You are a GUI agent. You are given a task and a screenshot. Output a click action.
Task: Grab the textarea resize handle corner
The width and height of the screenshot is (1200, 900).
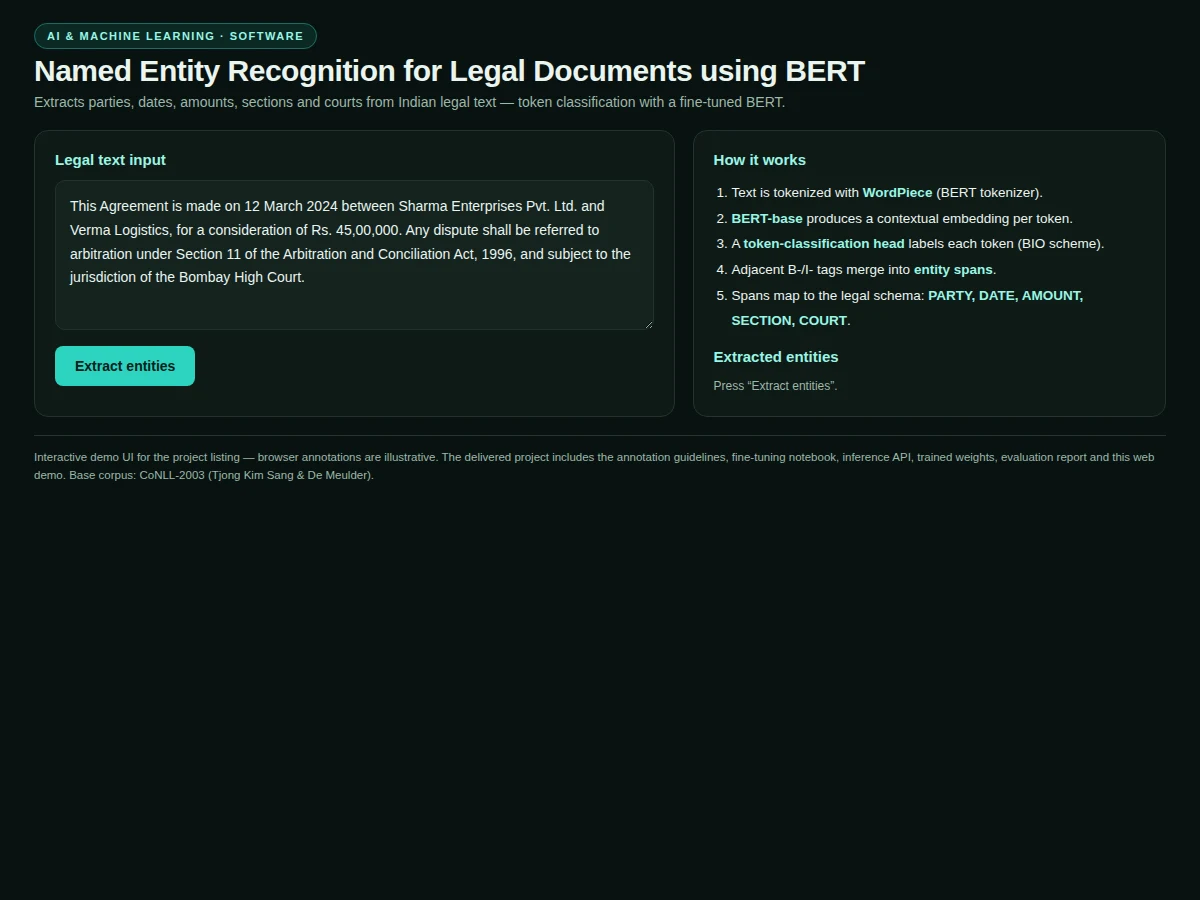tap(648, 324)
